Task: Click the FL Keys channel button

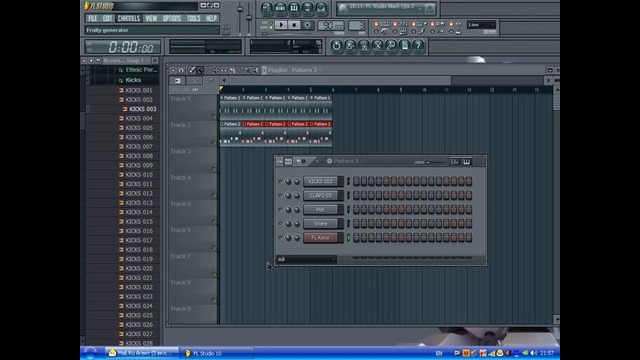Action: click(320, 238)
